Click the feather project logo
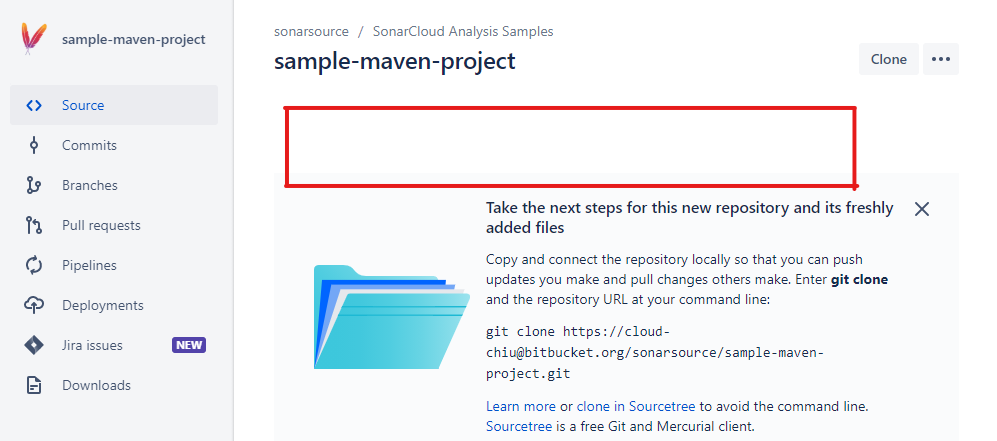Image resolution: width=997 pixels, height=441 pixels. coord(34,39)
